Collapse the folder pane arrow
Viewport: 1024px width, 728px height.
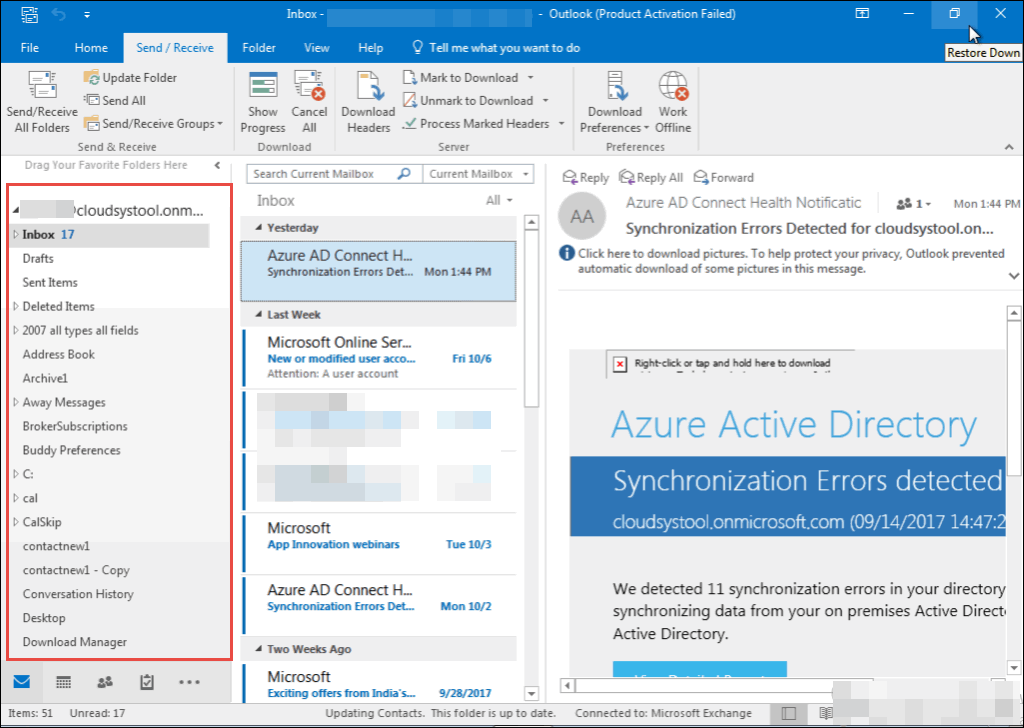pyautogui.click(x=217, y=165)
